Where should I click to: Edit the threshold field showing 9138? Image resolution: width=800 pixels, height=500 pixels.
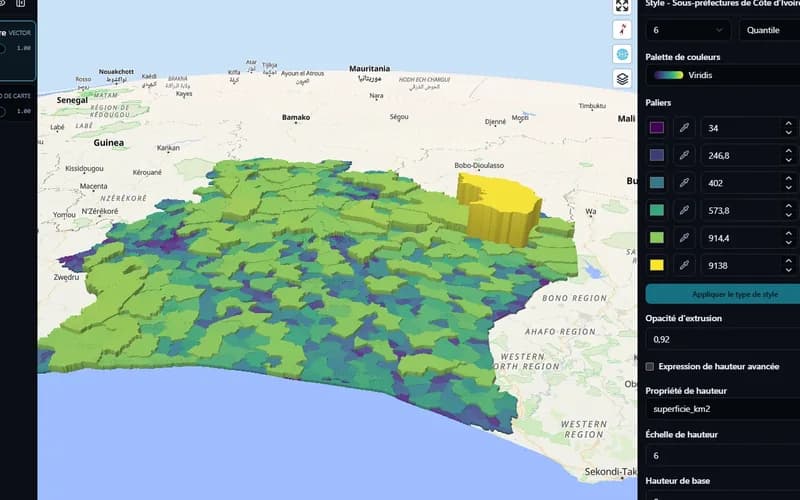(749, 265)
